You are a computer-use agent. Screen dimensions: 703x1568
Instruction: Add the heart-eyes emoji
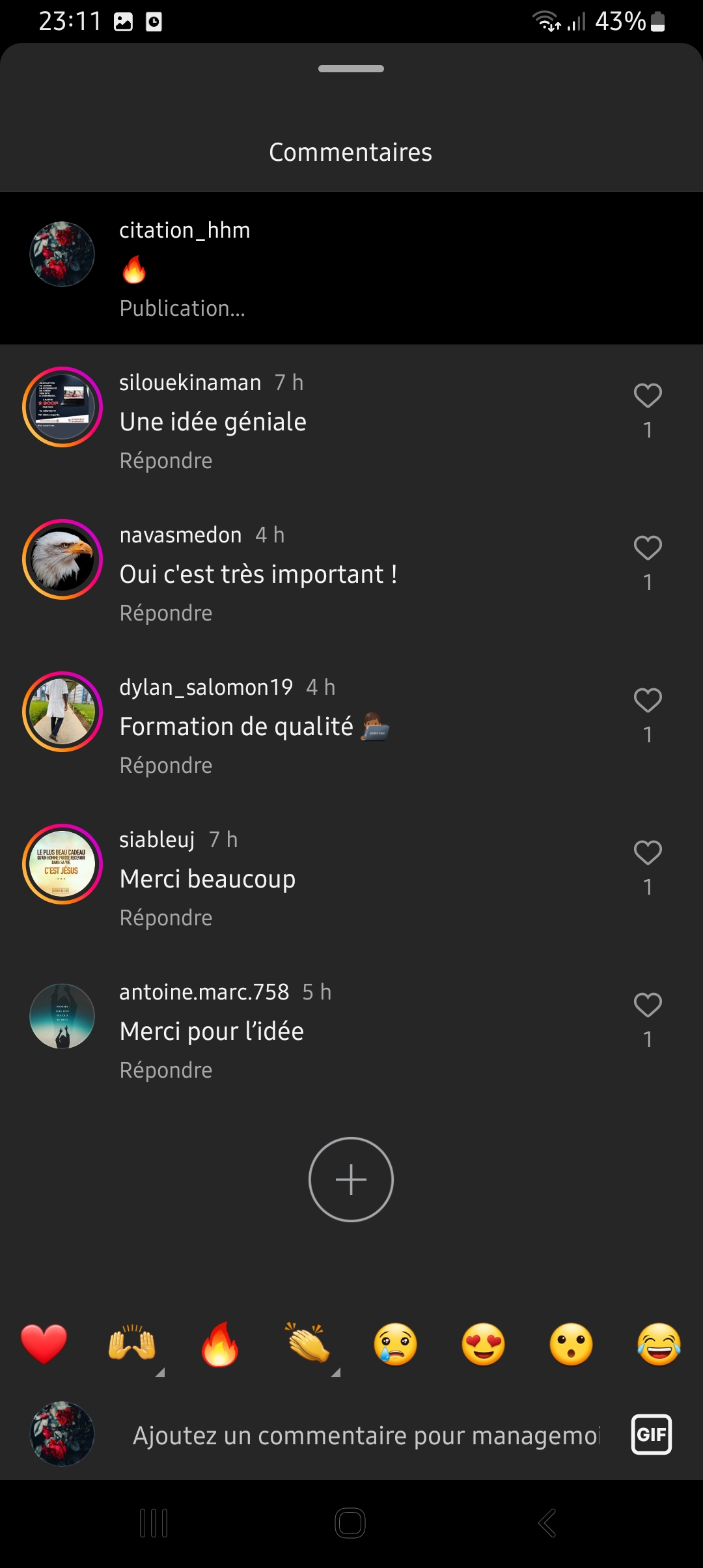(x=483, y=1344)
